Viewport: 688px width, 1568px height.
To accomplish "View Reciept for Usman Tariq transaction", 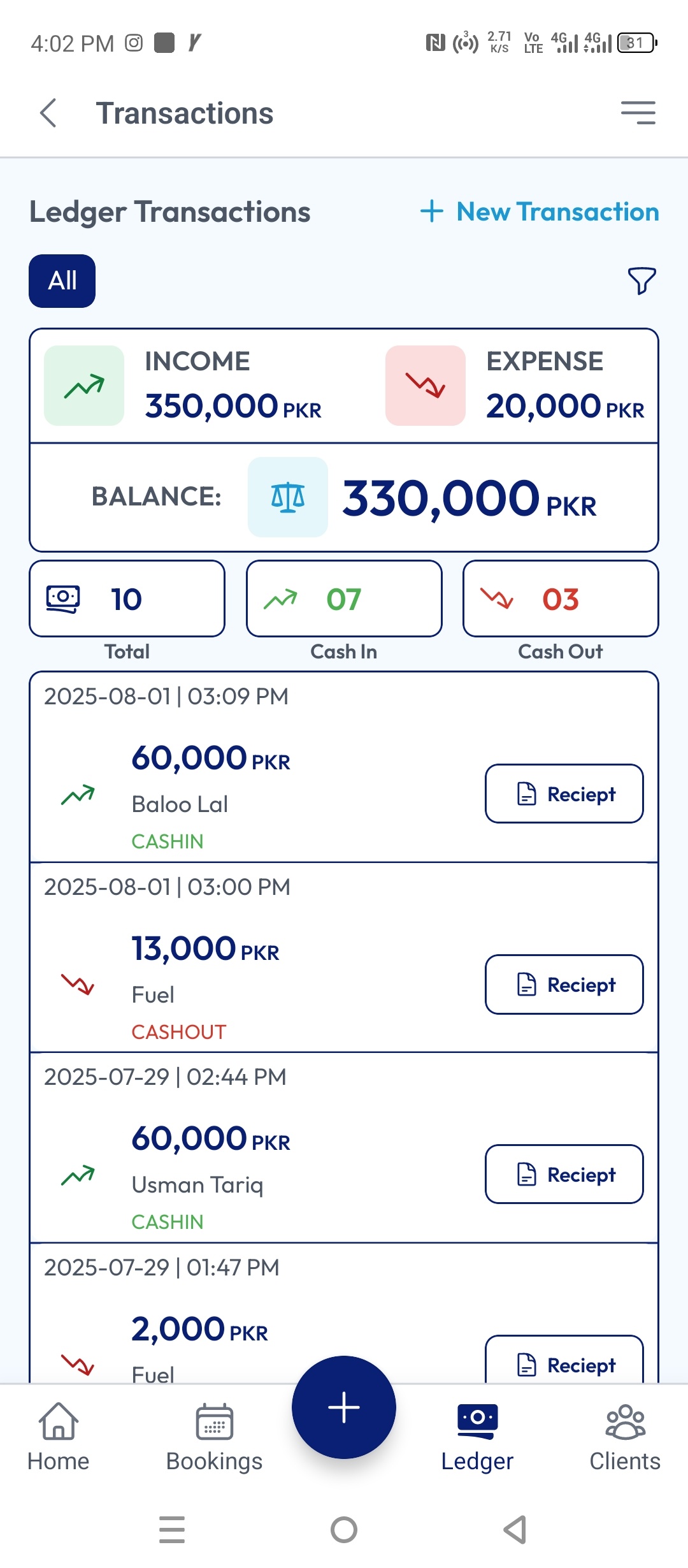I will [x=564, y=1174].
